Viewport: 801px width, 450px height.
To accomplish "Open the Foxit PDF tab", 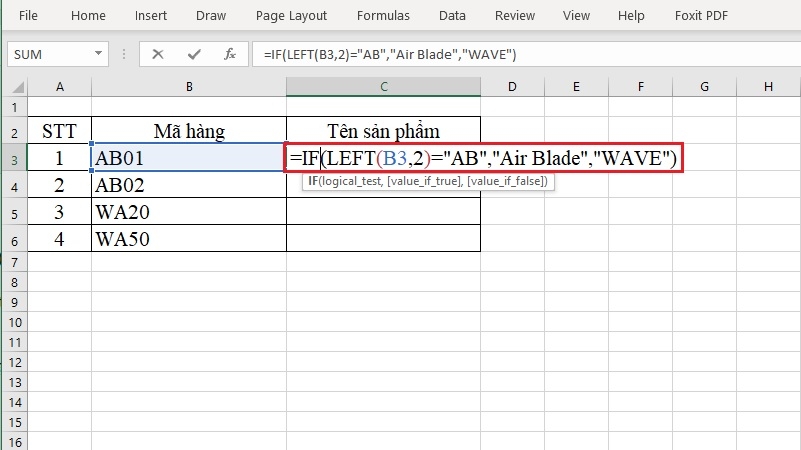I will click(x=701, y=16).
